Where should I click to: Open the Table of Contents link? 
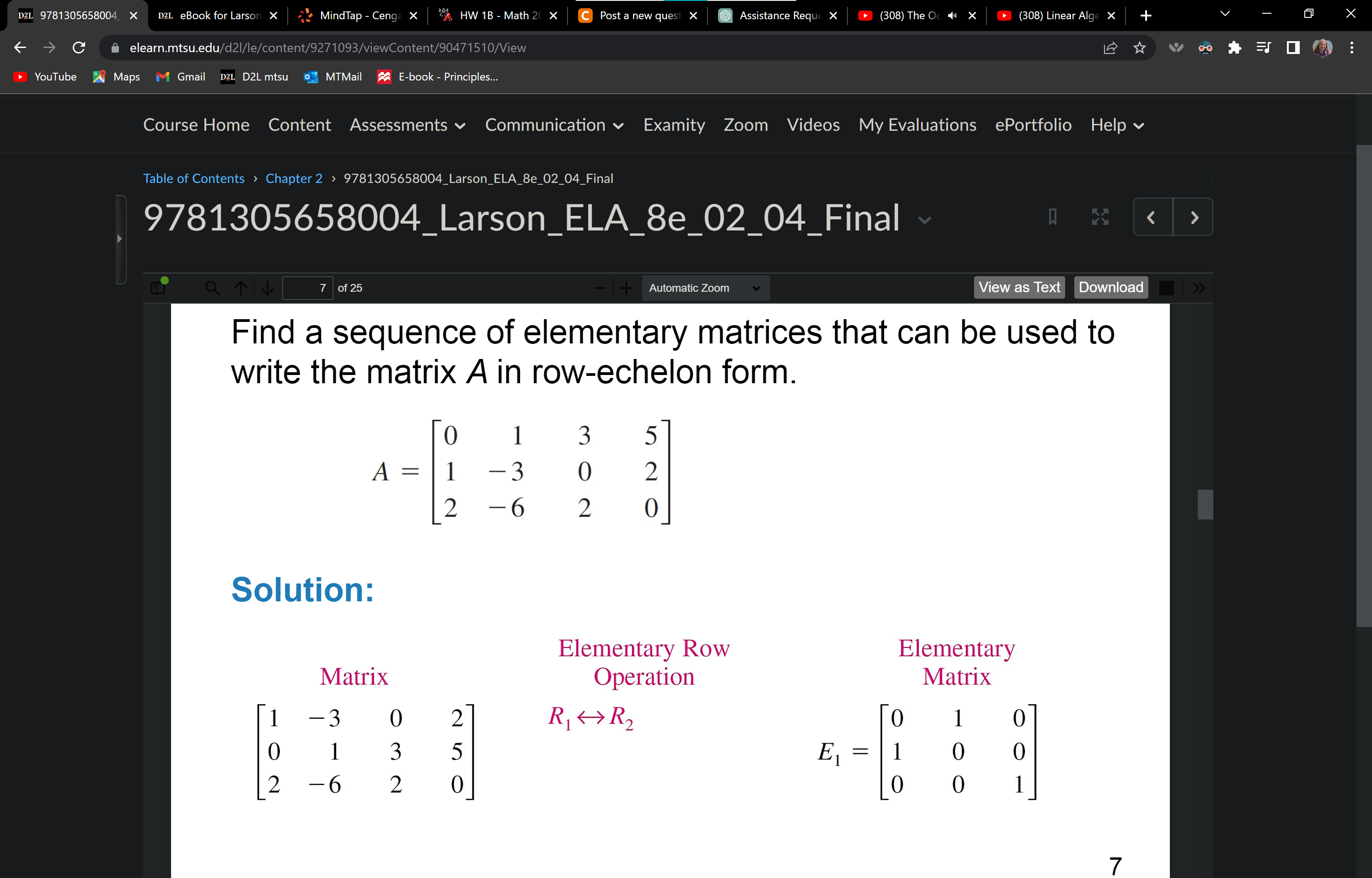click(194, 178)
